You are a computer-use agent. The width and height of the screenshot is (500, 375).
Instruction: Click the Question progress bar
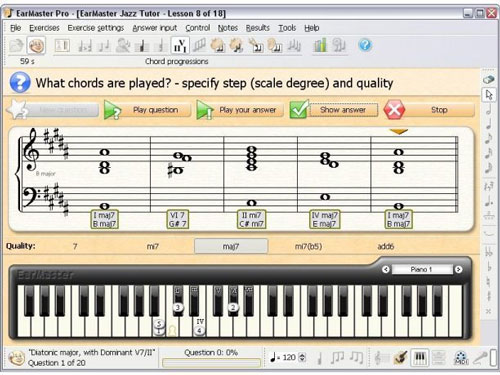pyautogui.click(x=211, y=363)
